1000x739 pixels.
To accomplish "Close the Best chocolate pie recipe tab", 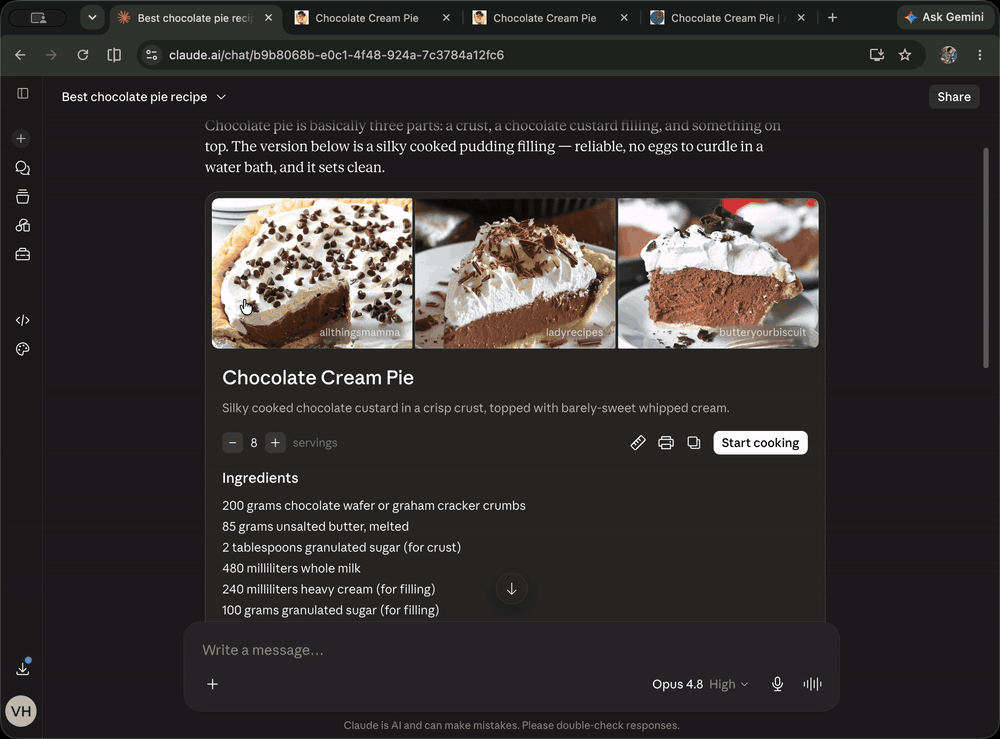I will click(x=268, y=18).
